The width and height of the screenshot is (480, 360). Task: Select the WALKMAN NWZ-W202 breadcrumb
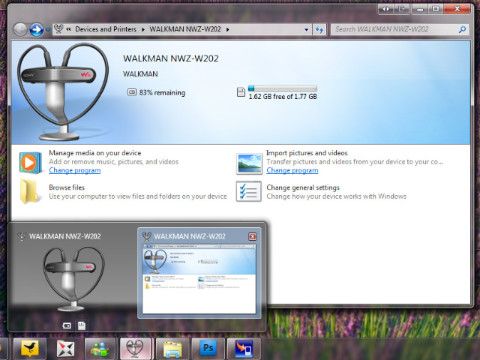click(185, 29)
